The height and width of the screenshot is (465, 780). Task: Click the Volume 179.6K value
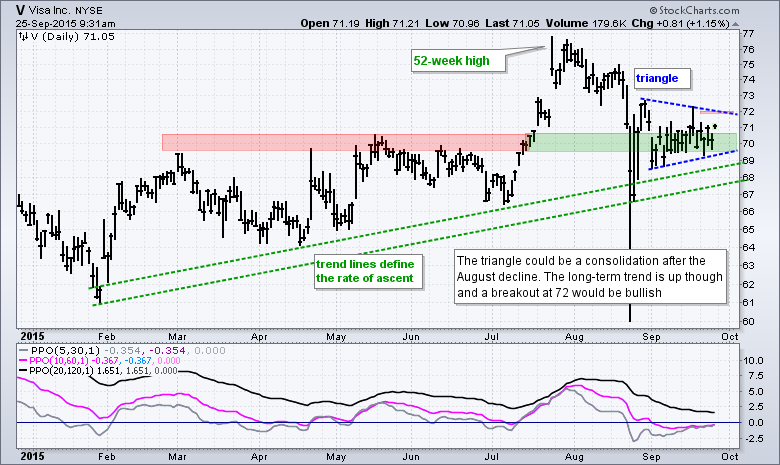pyautogui.click(x=586, y=23)
